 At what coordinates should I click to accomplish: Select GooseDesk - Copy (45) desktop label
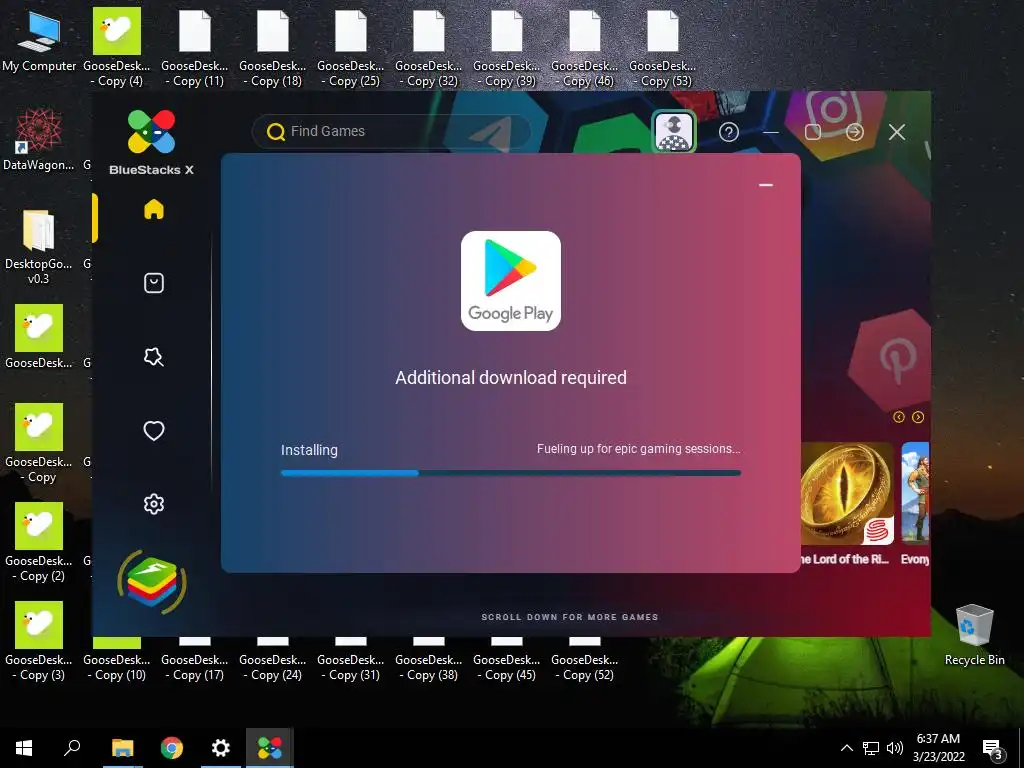[x=507, y=667]
